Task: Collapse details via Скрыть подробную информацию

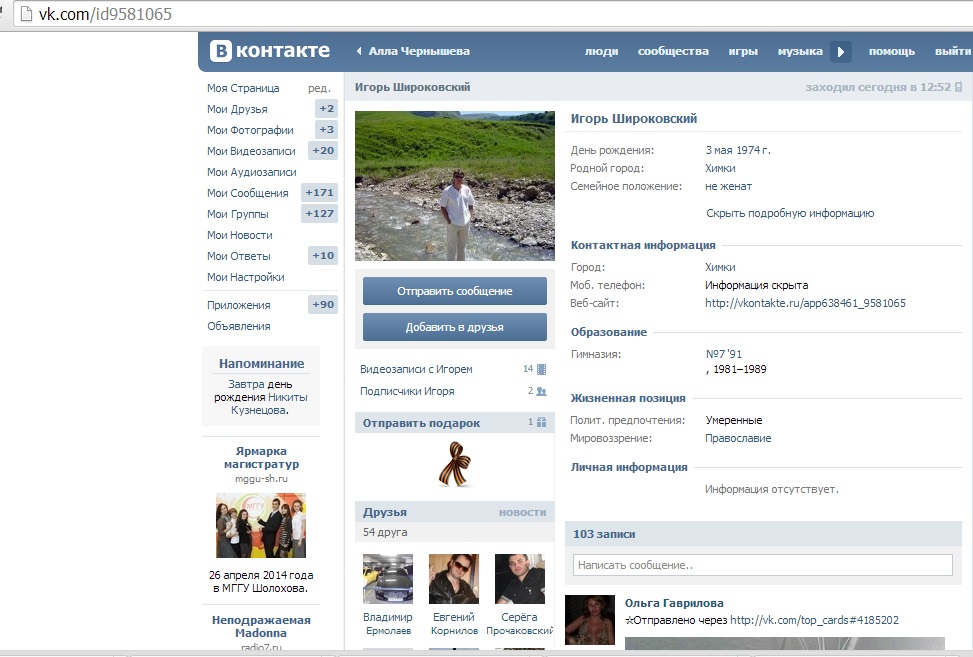Action: pyautogui.click(x=790, y=213)
